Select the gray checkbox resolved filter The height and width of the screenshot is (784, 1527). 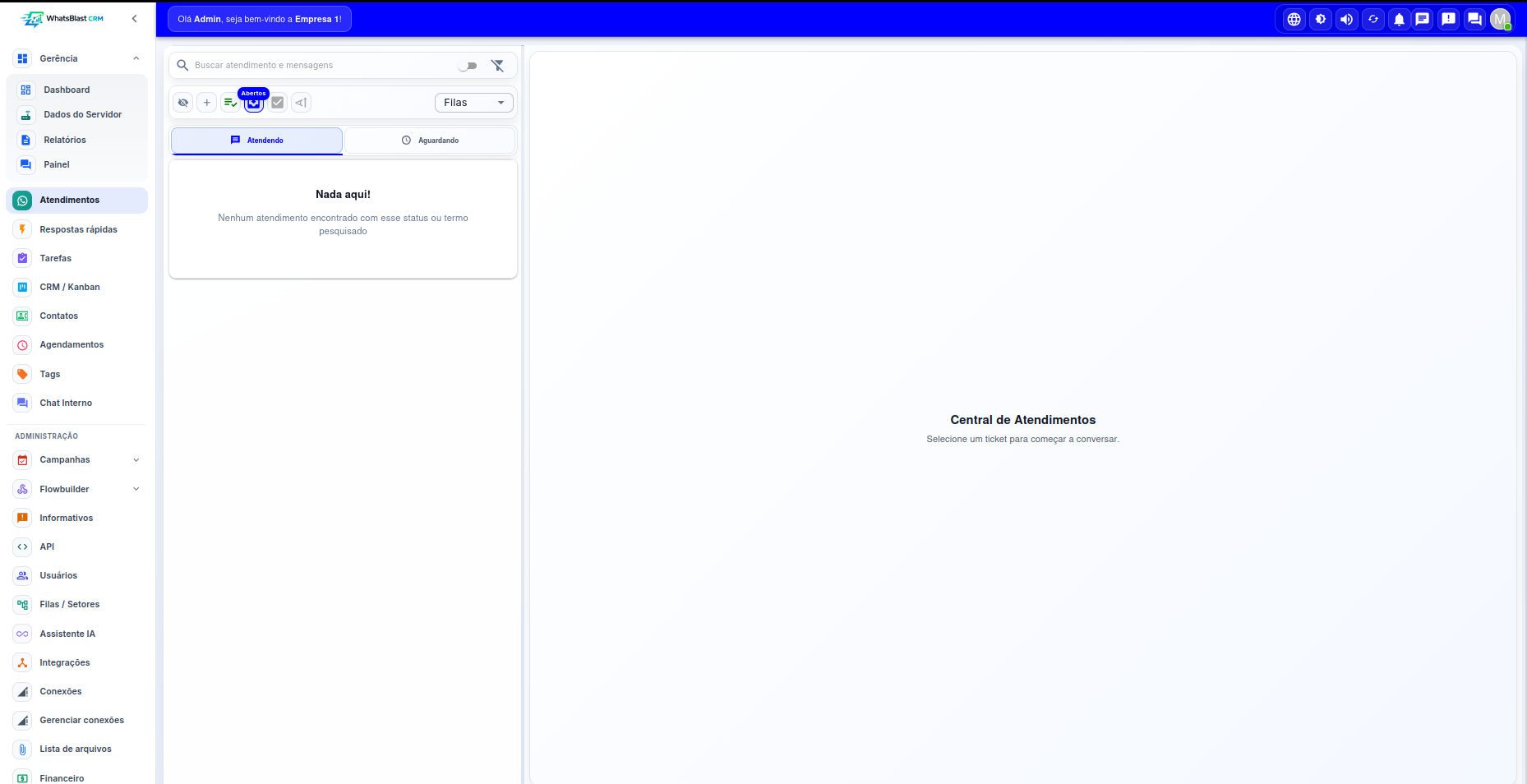[x=278, y=103]
